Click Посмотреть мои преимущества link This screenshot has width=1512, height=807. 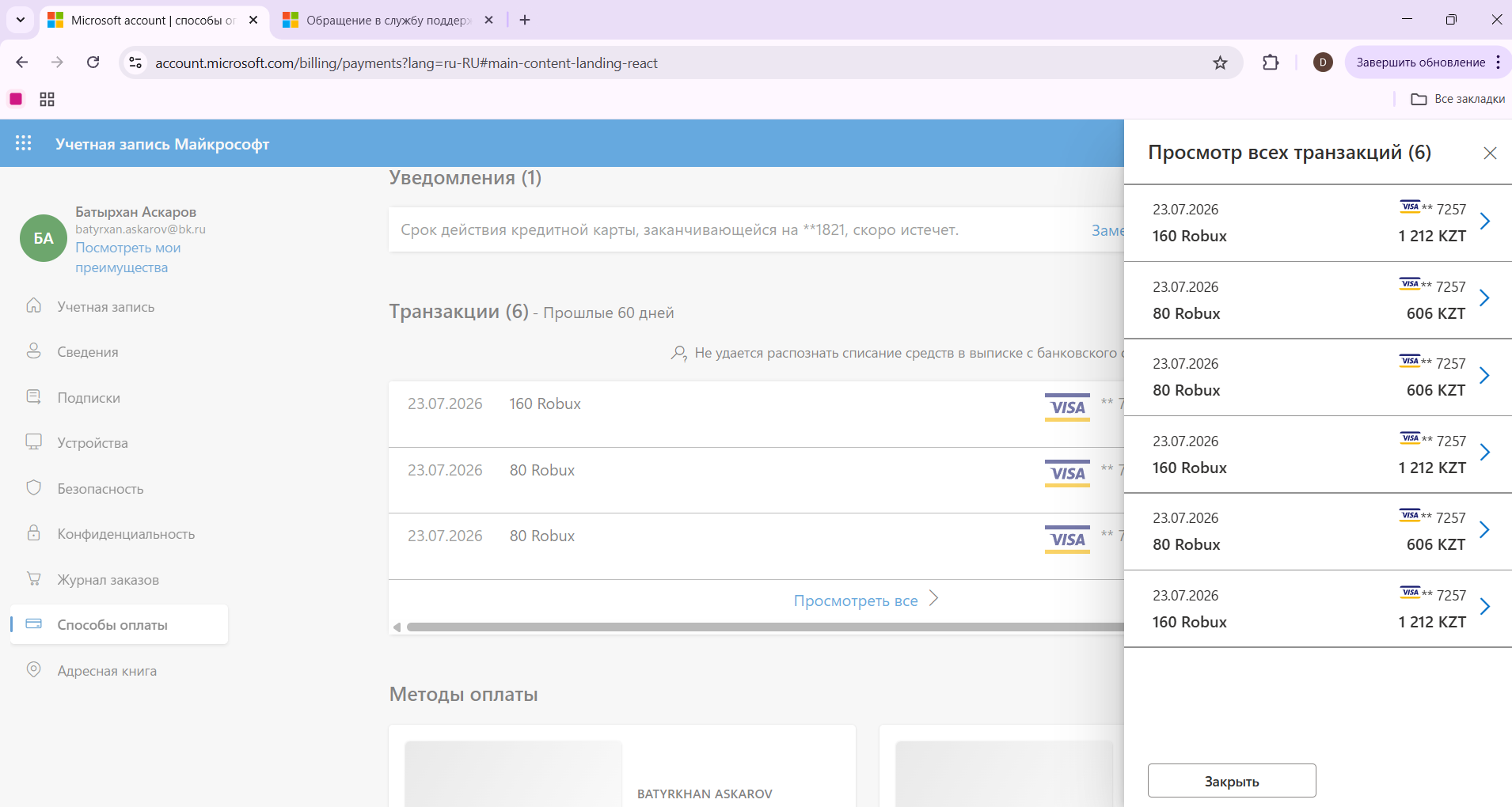click(x=127, y=257)
